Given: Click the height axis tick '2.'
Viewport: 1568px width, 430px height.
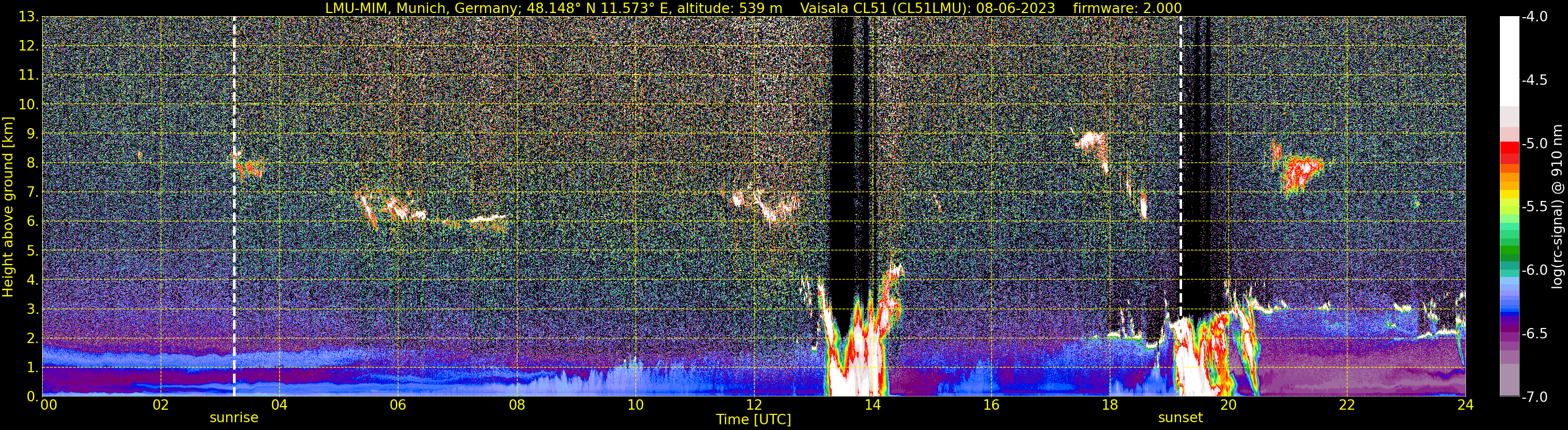Looking at the screenshot, I should [x=33, y=338].
